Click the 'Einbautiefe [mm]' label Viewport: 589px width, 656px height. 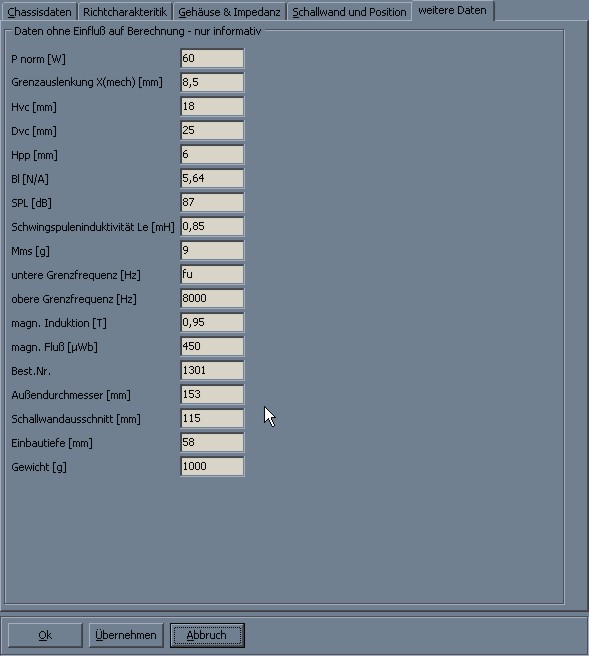(x=52, y=443)
